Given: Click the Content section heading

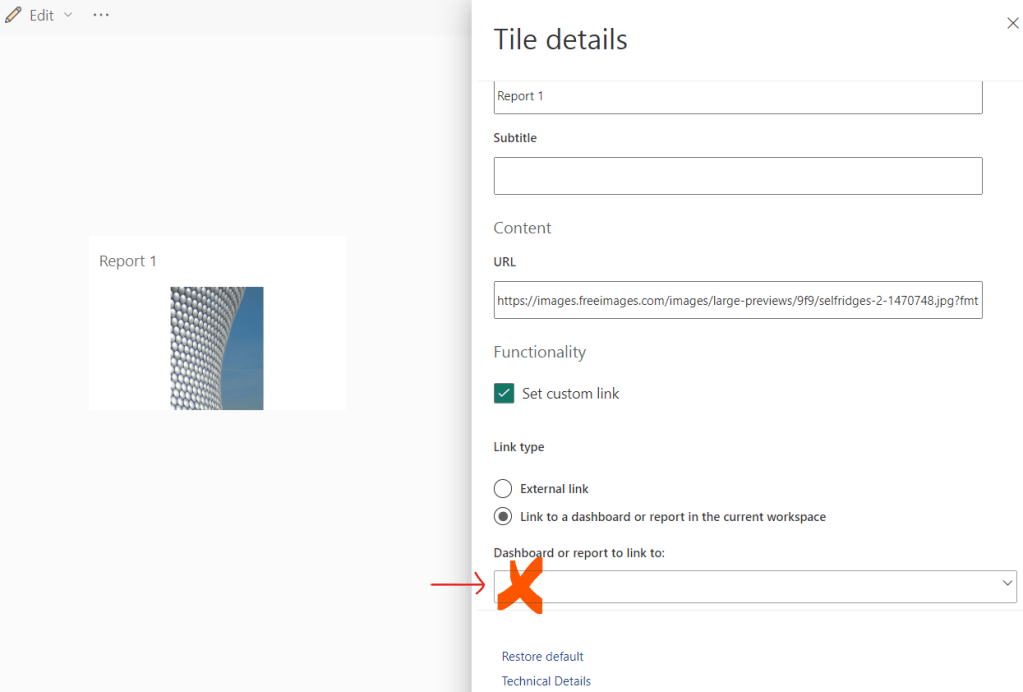Looking at the screenshot, I should tap(522, 228).
